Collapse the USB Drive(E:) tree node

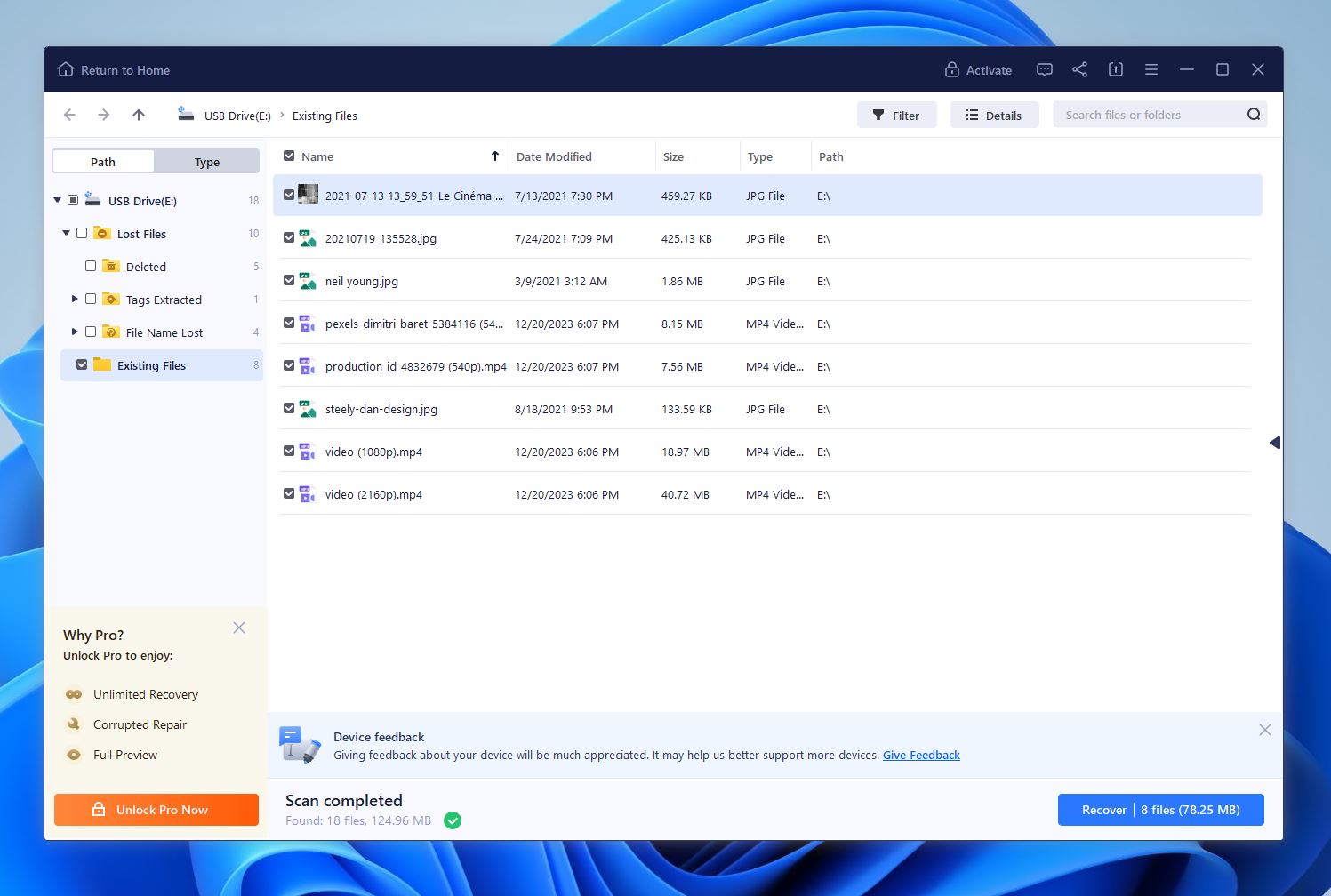pyautogui.click(x=58, y=200)
